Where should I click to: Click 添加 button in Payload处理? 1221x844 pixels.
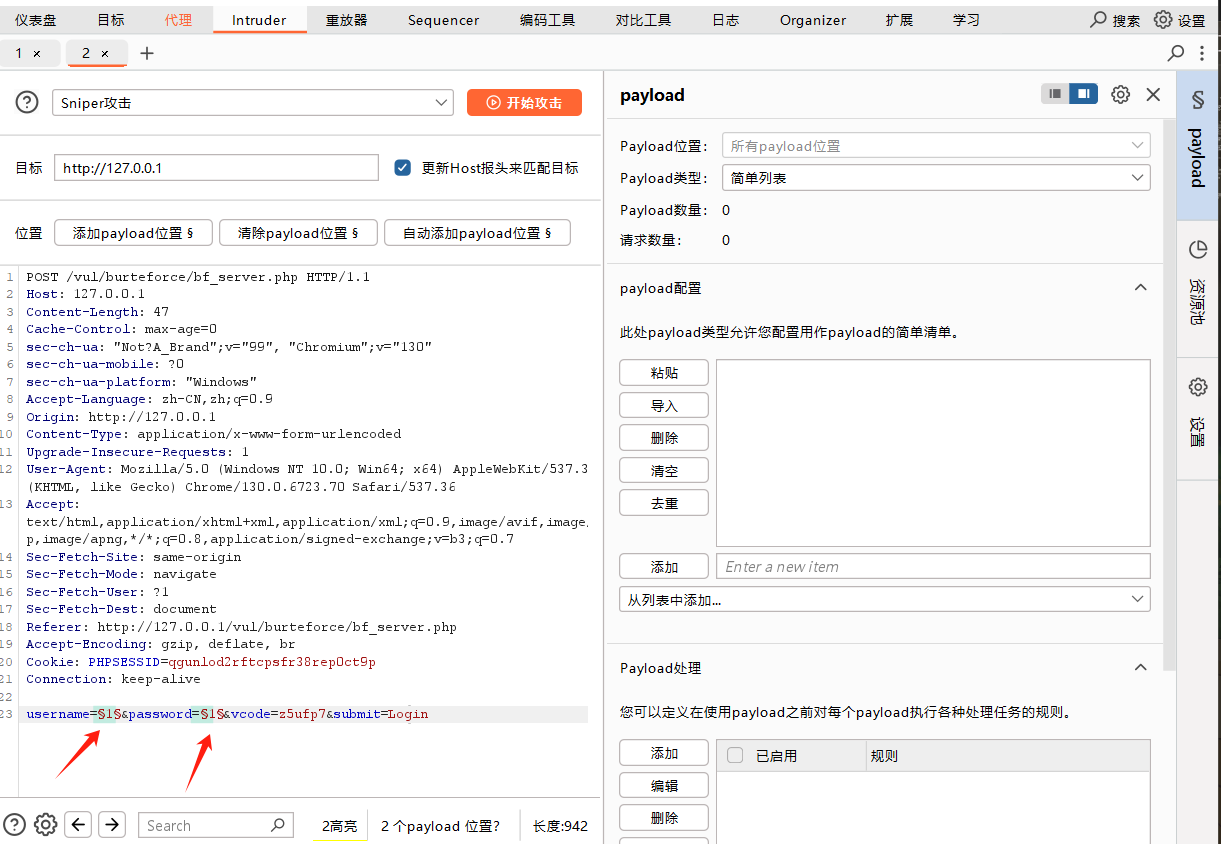point(664,753)
